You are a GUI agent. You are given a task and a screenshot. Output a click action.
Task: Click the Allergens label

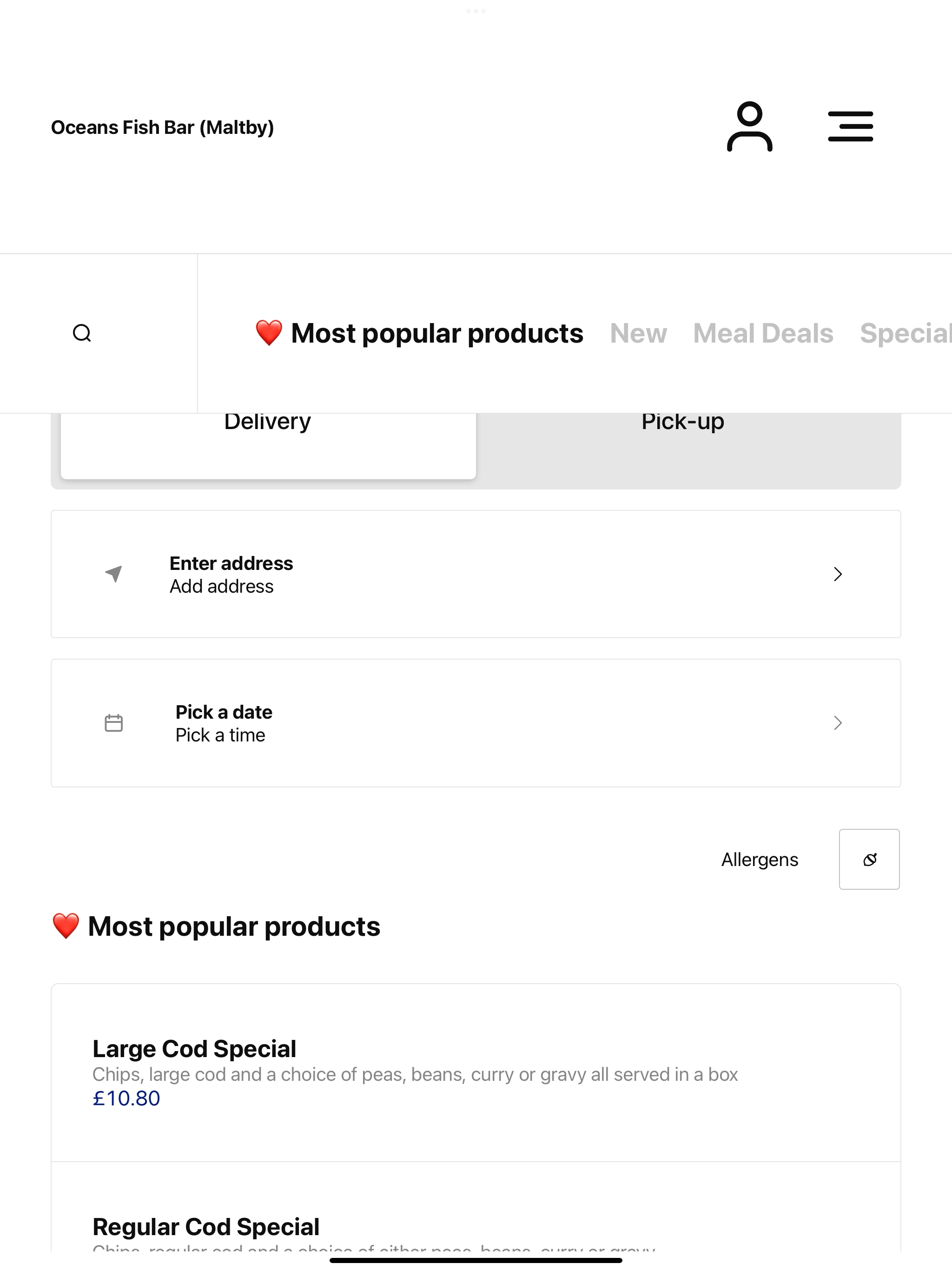point(760,860)
